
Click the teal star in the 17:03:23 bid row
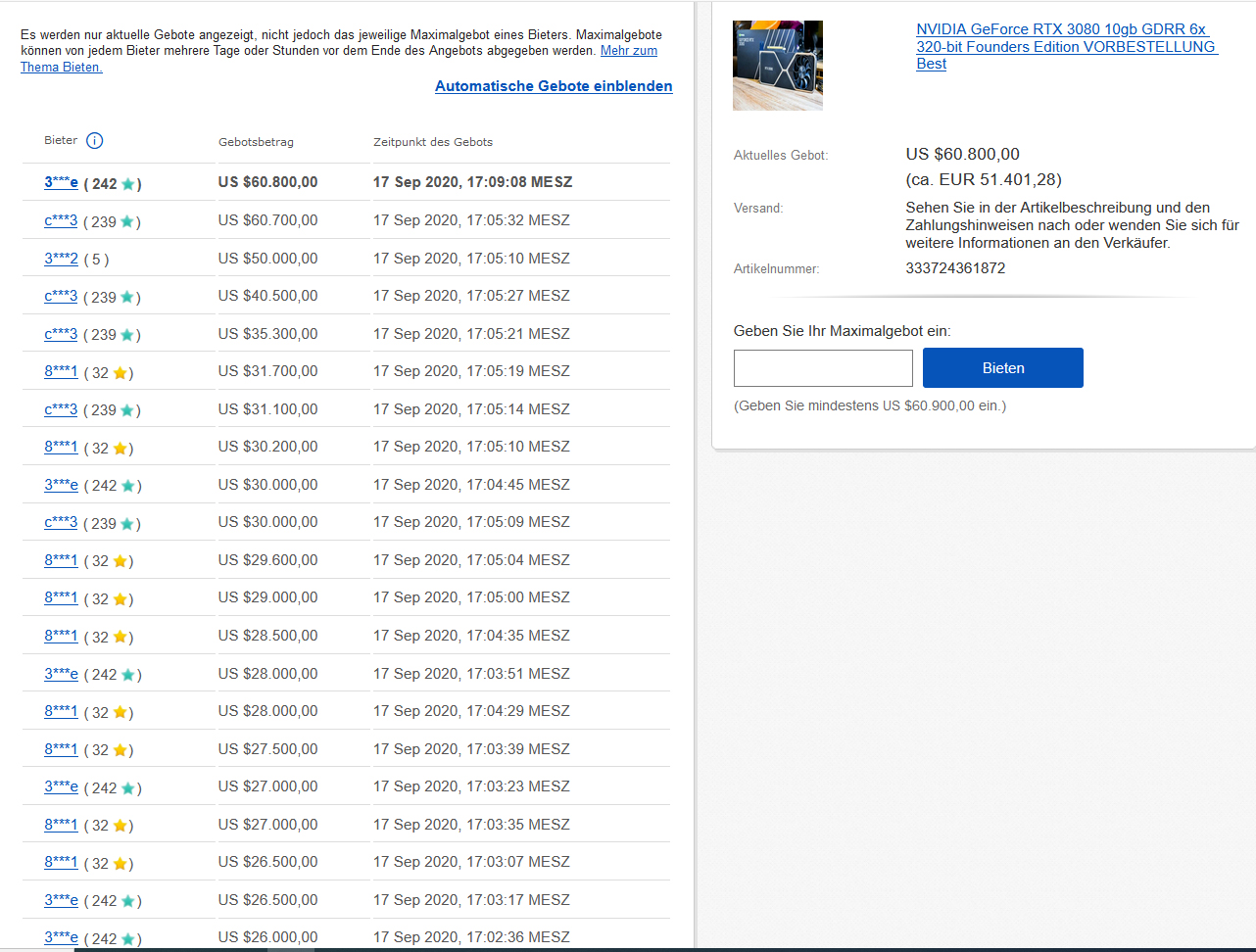[x=127, y=787]
